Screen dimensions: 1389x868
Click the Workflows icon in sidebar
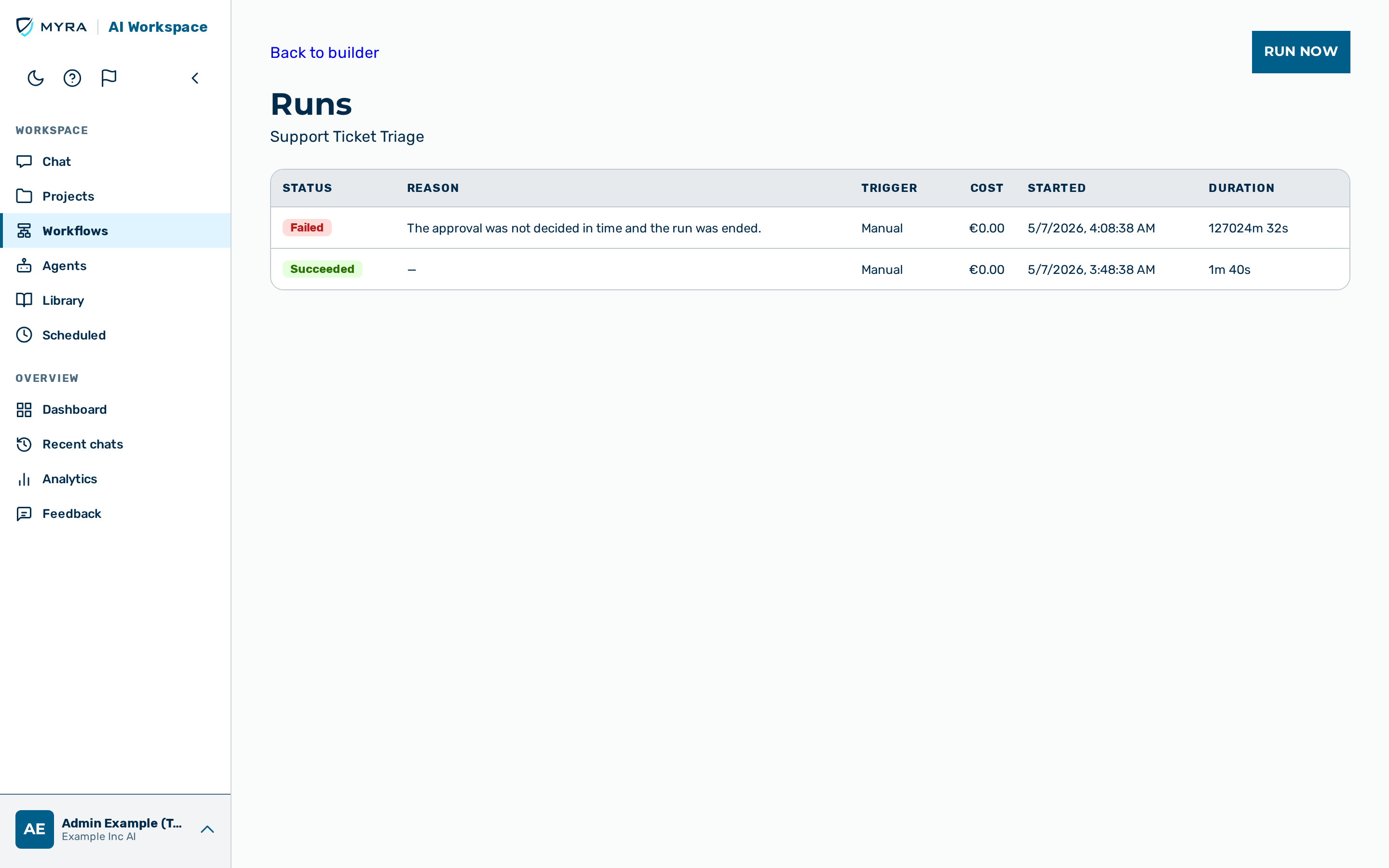pos(24,231)
